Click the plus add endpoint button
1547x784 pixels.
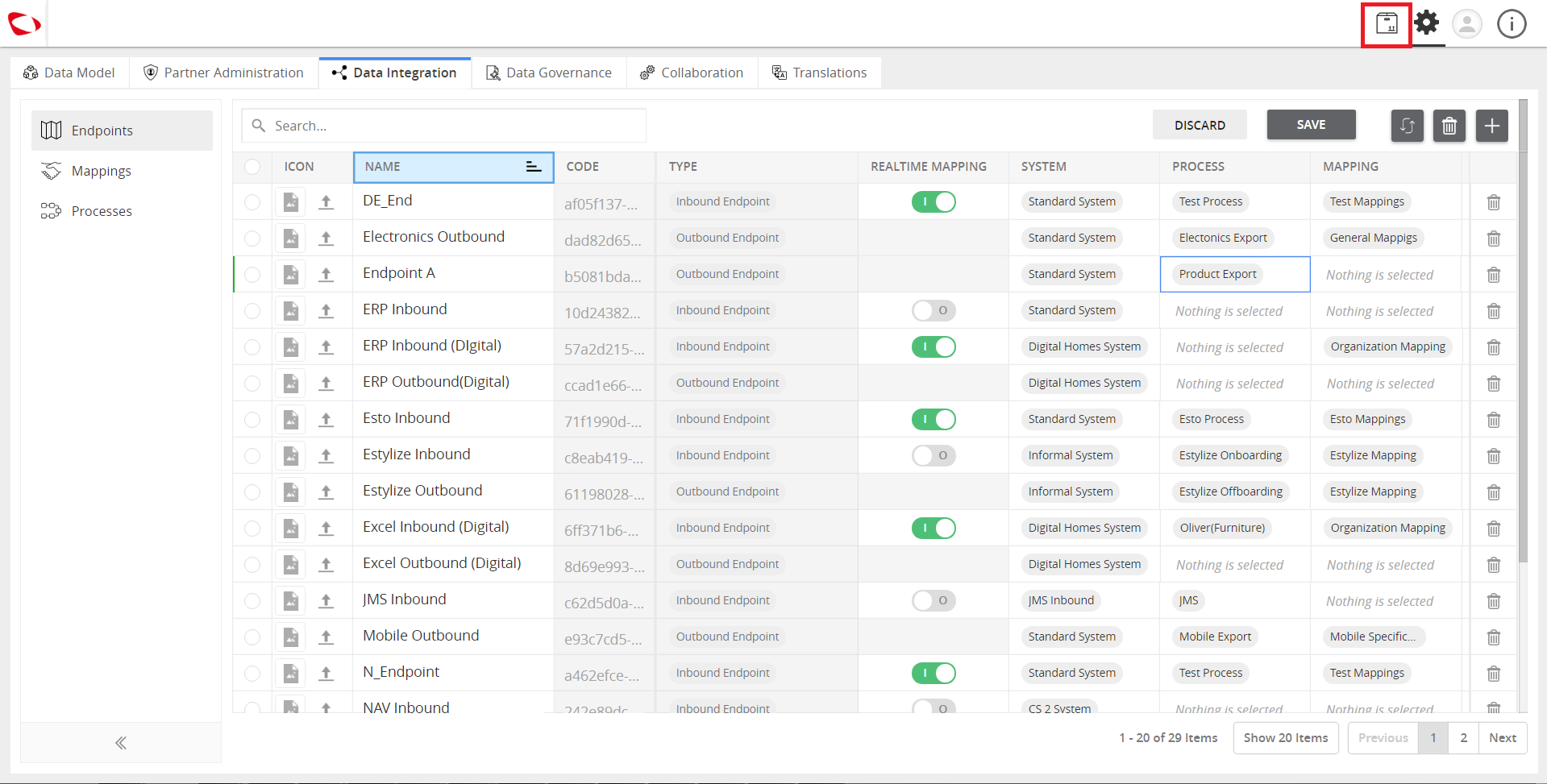pyautogui.click(x=1491, y=126)
